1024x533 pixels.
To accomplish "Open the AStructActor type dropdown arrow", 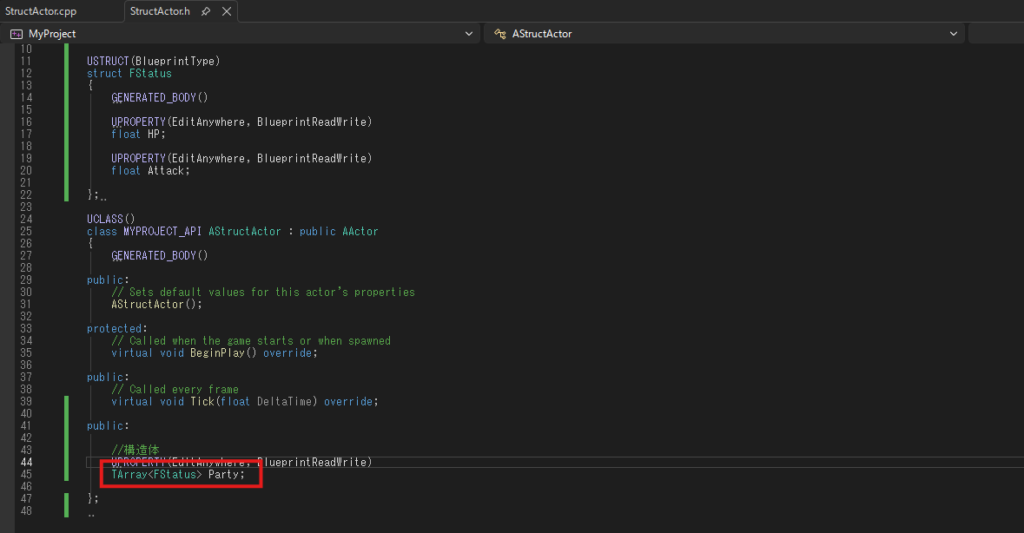I will coord(954,34).
